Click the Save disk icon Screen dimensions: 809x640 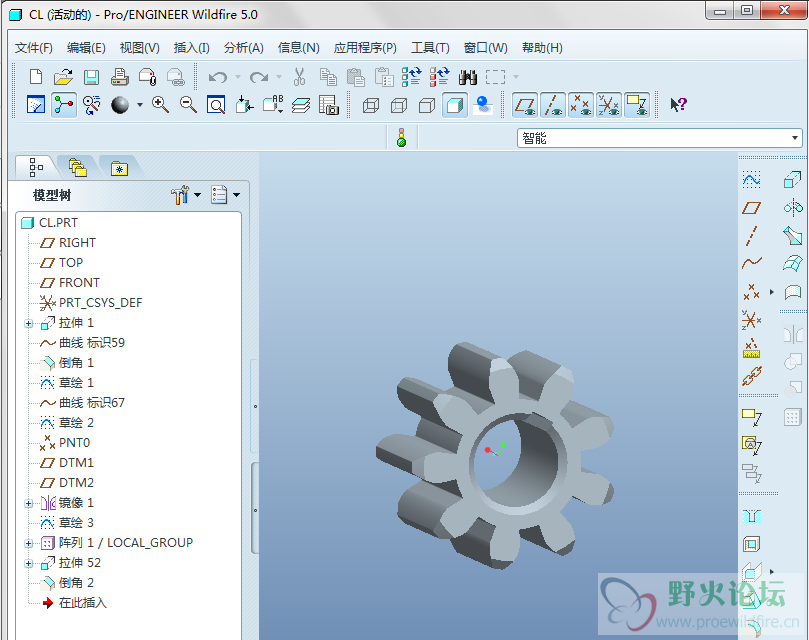[91, 77]
